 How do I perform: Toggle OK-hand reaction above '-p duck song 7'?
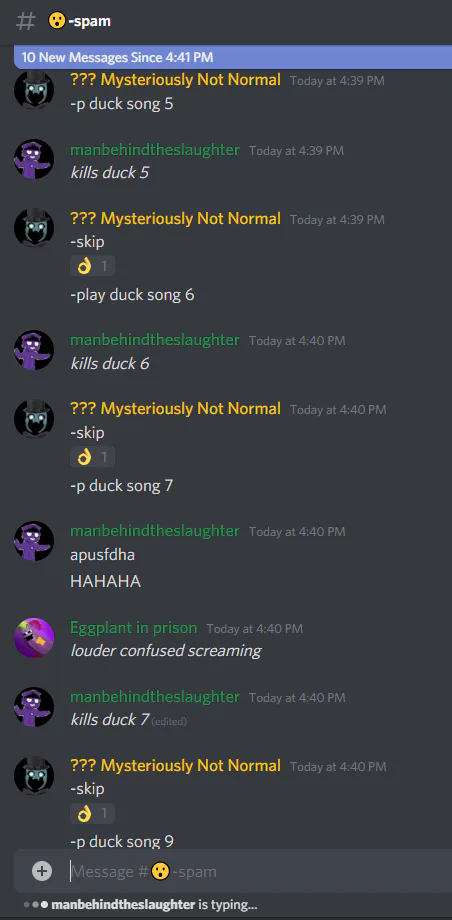tap(92, 457)
